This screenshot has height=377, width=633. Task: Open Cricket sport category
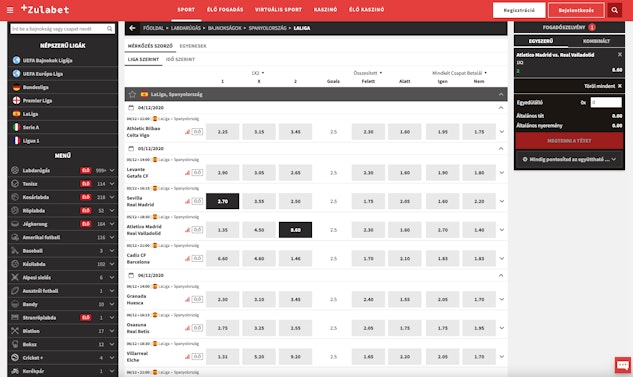coord(32,358)
